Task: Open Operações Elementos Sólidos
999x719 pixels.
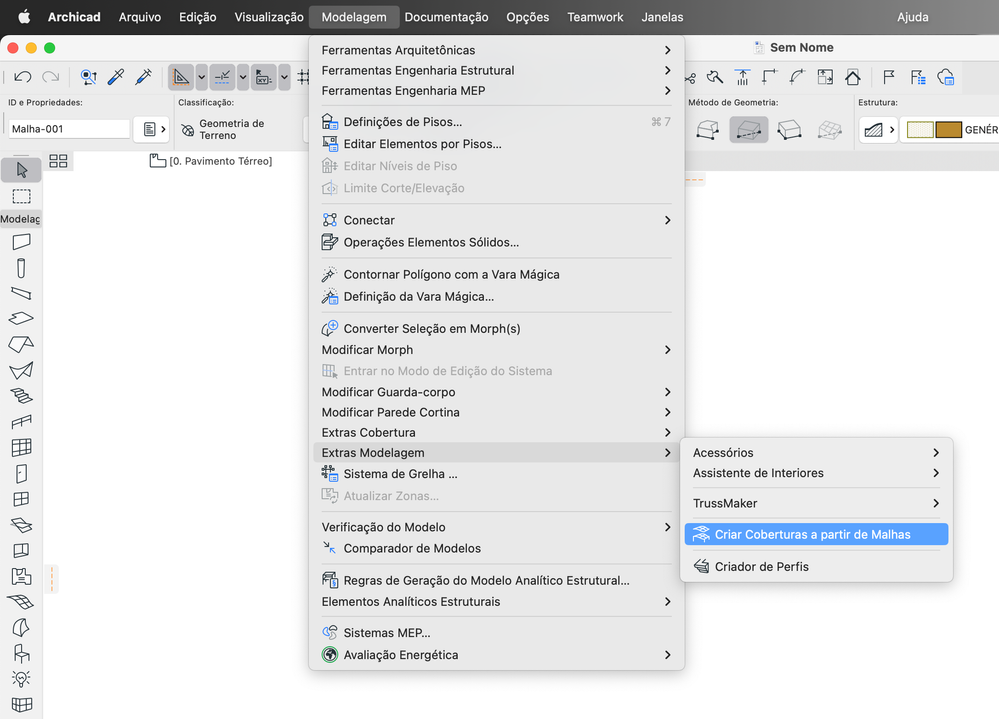Action: tap(496, 242)
